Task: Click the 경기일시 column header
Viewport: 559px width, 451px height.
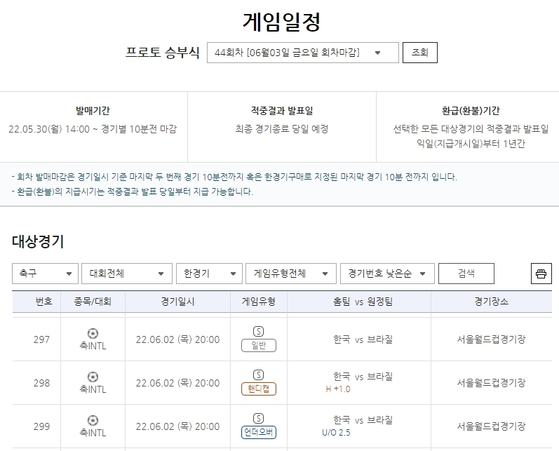Action: (x=178, y=302)
